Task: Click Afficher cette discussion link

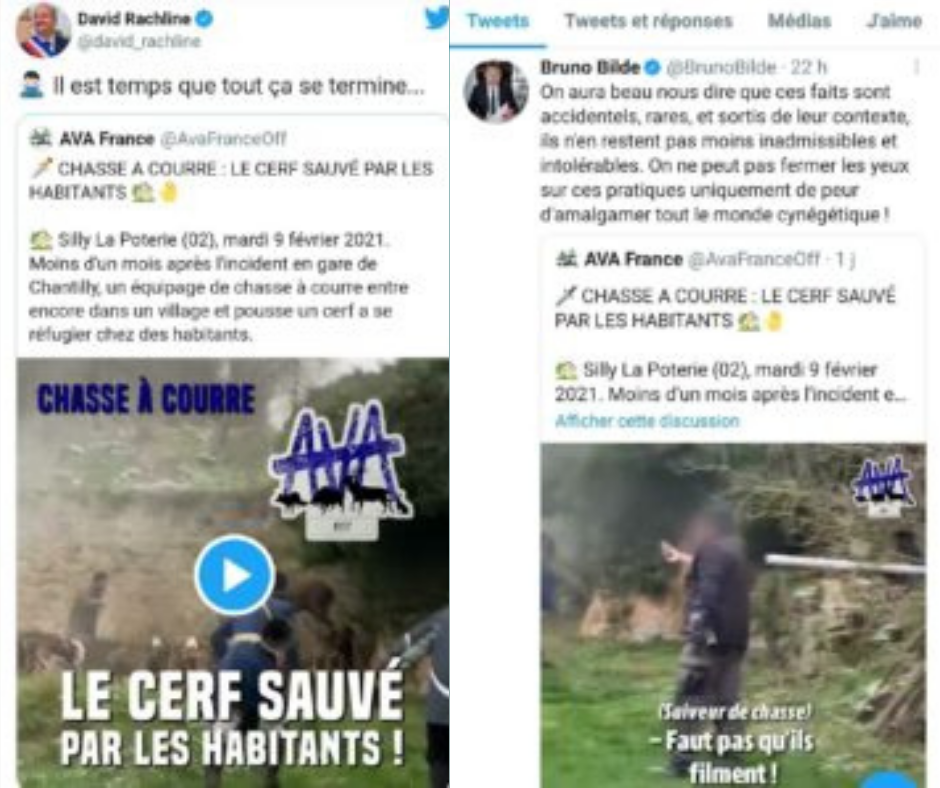Action: tap(647, 420)
